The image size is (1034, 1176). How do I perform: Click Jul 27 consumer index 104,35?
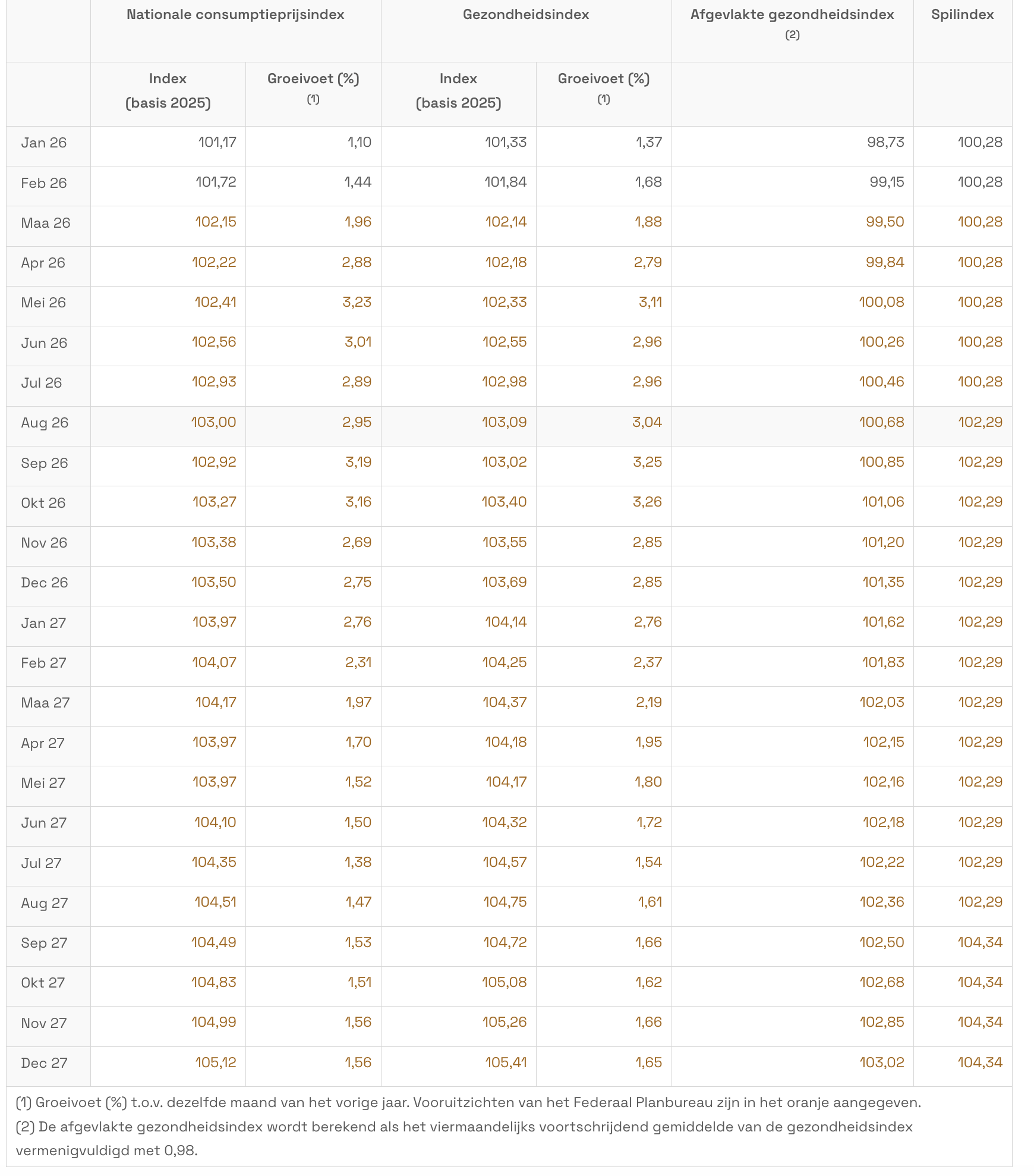214,862
